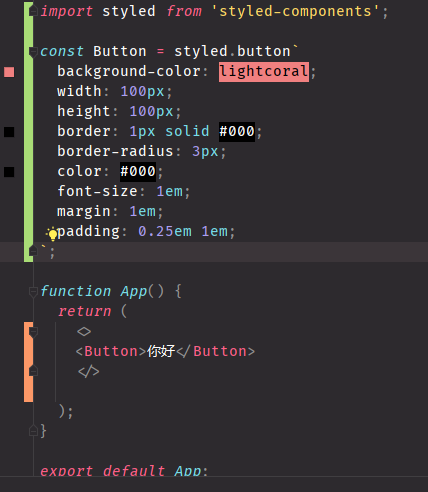Screen dimensions: 428x492
Task: Click the App name in export default
Action: (x=188, y=471)
